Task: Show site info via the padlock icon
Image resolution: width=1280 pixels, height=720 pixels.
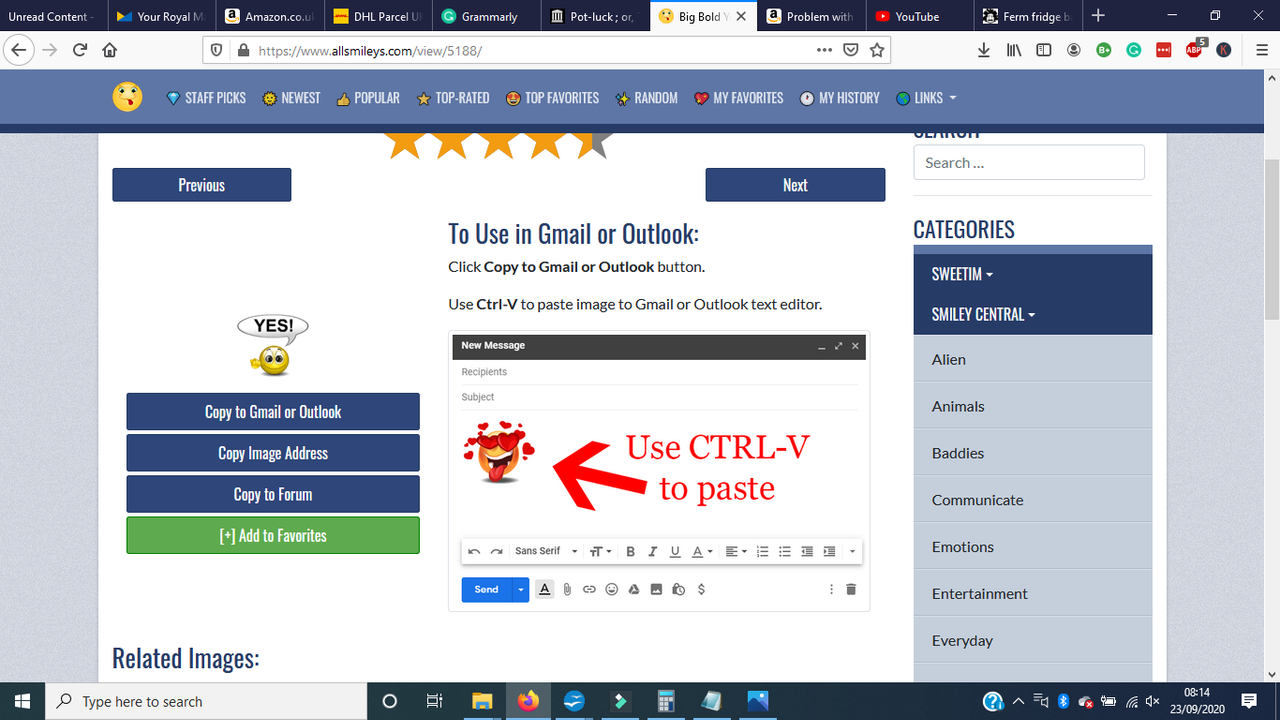Action: point(241,50)
